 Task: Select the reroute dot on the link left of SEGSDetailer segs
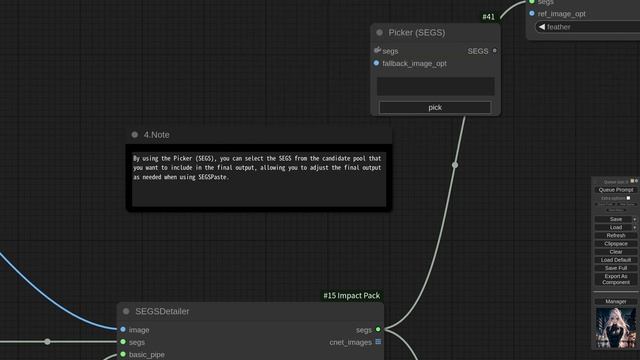[47, 342]
